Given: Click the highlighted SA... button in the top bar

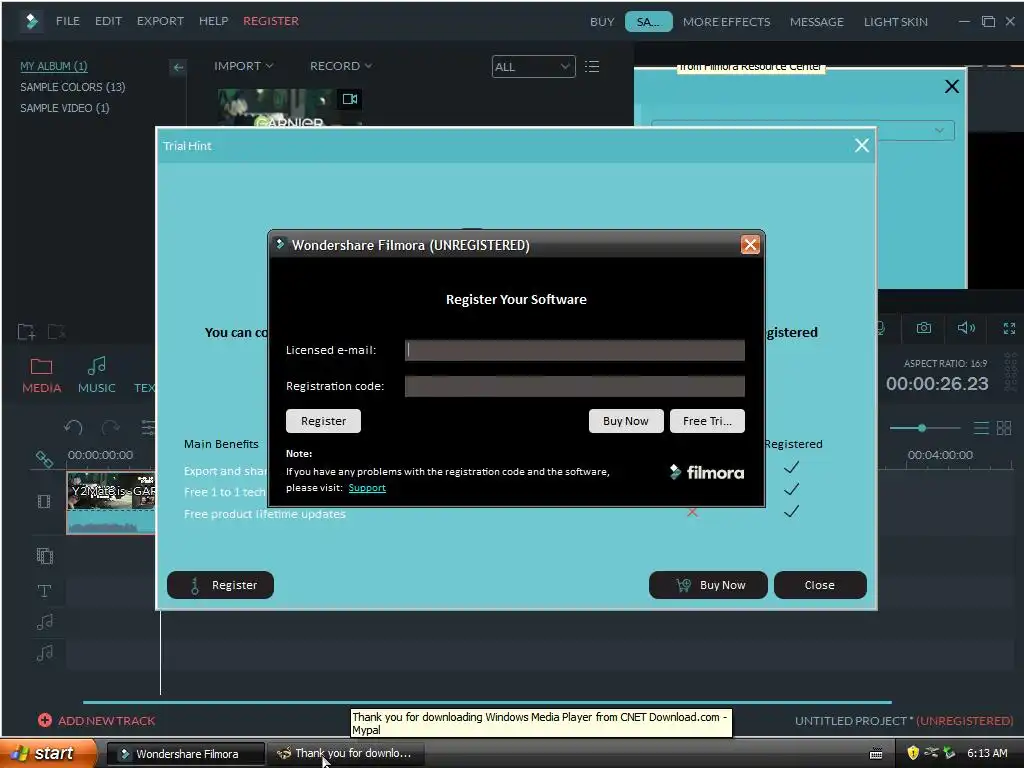Looking at the screenshot, I should tap(648, 22).
